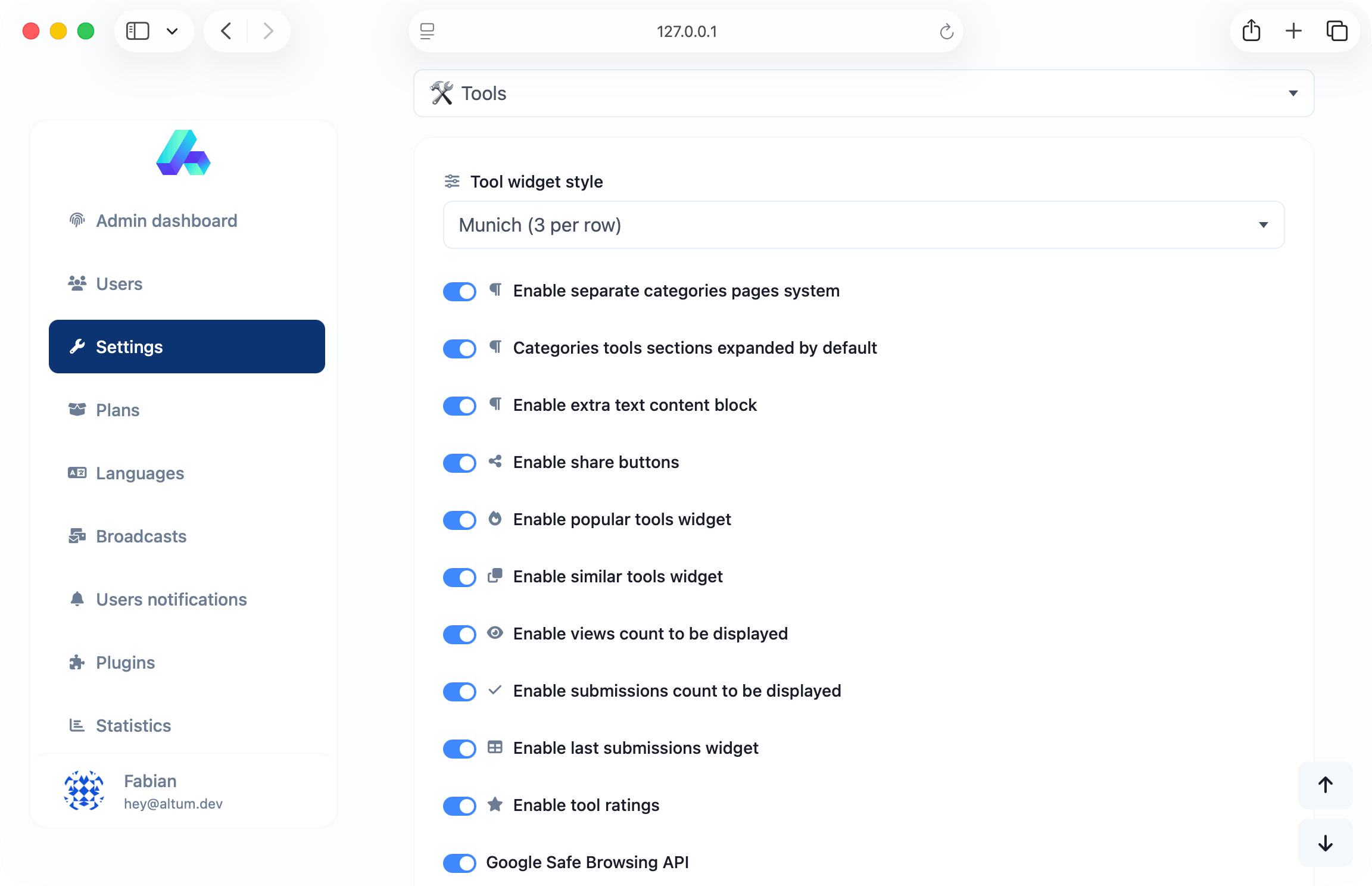Expand the Safari sidebar chevron menu
This screenshot has height=886, width=1372.
[x=172, y=31]
